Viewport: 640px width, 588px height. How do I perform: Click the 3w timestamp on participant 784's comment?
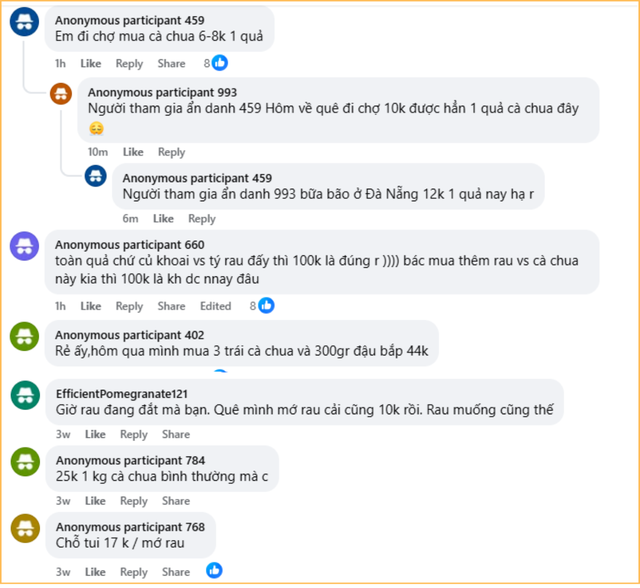pyautogui.click(x=63, y=501)
